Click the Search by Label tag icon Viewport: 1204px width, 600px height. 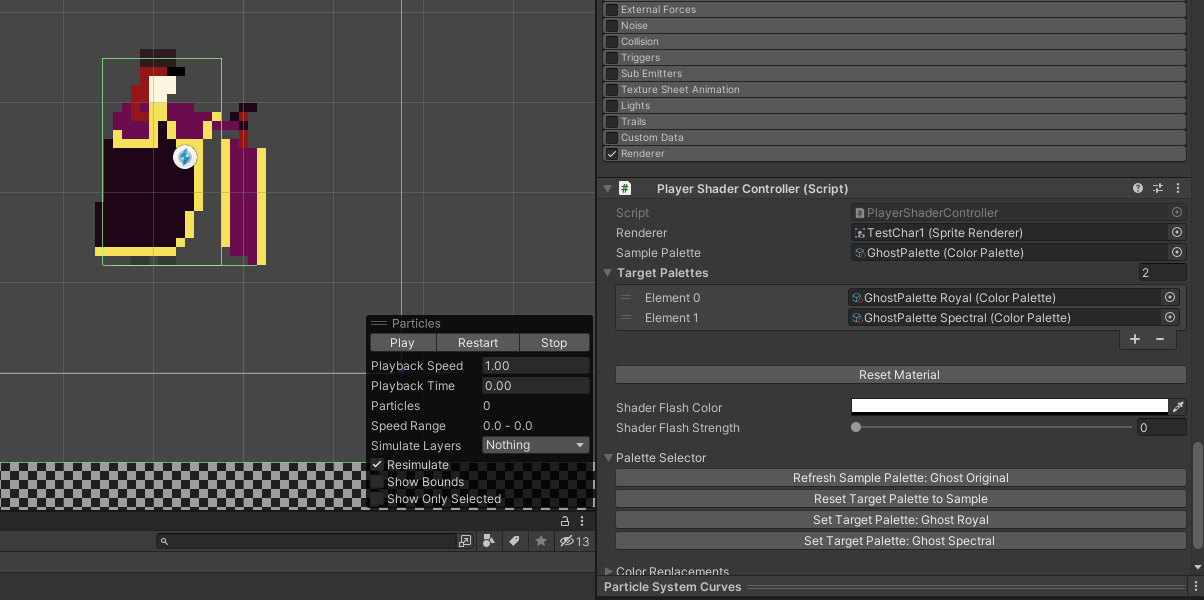(x=514, y=541)
